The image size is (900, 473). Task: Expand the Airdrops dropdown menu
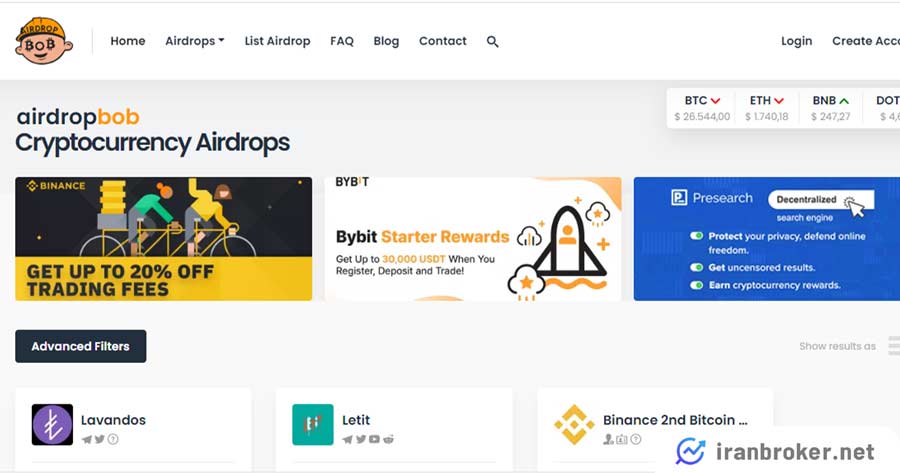coord(195,41)
